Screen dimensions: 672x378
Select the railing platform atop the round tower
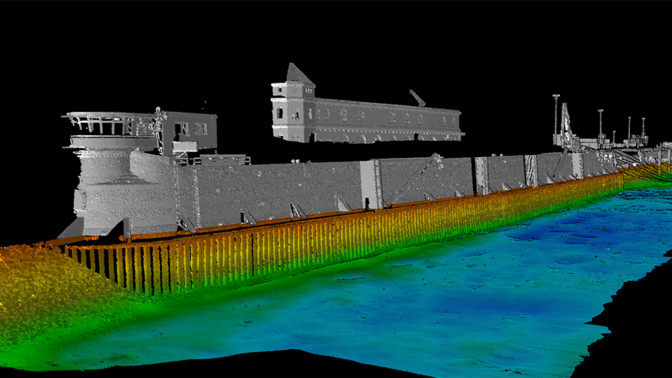pos(111,123)
